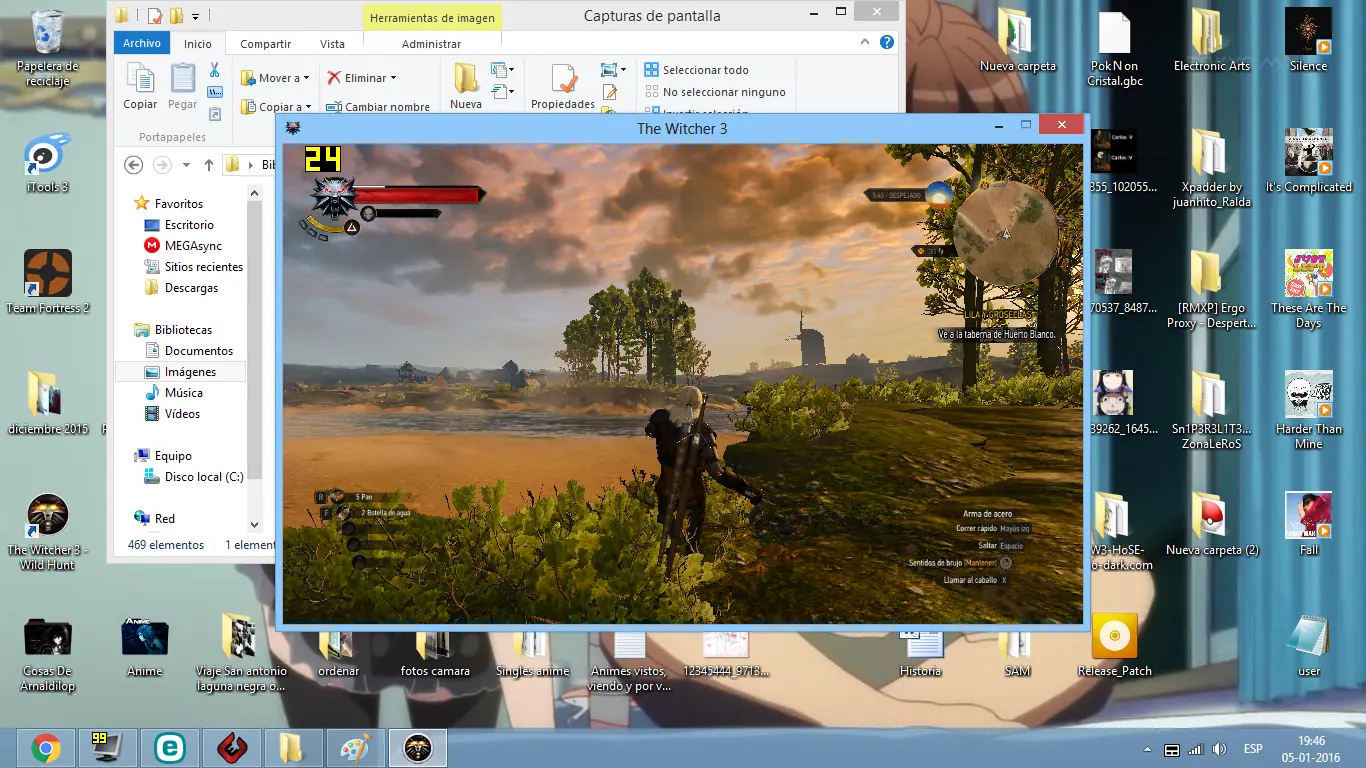Switch to the Administrar ribbon tab
The height and width of the screenshot is (768, 1366).
(431, 44)
